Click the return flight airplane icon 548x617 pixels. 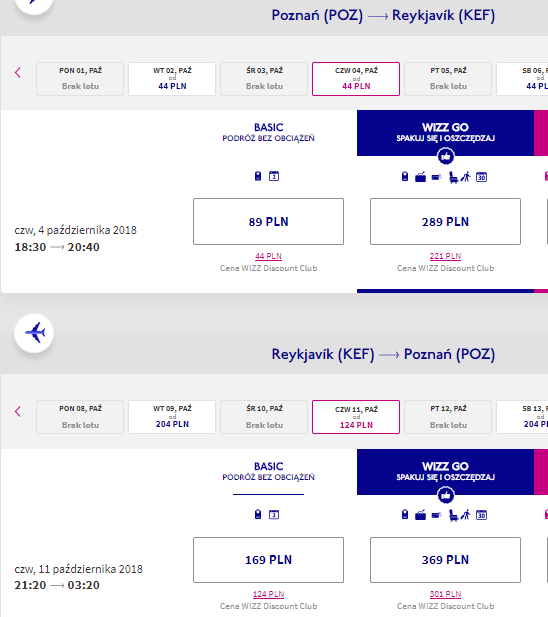pos(34,333)
